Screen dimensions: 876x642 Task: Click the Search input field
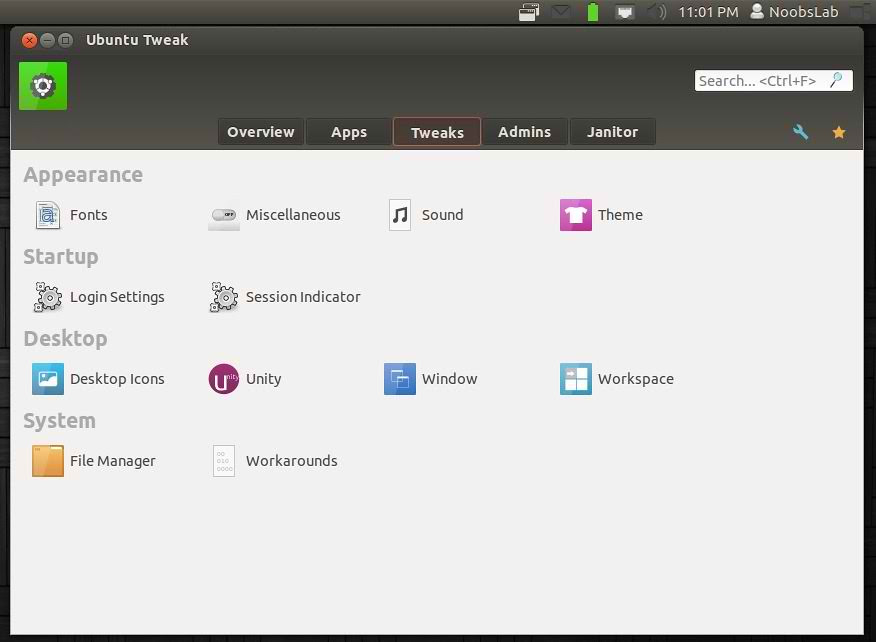(773, 80)
